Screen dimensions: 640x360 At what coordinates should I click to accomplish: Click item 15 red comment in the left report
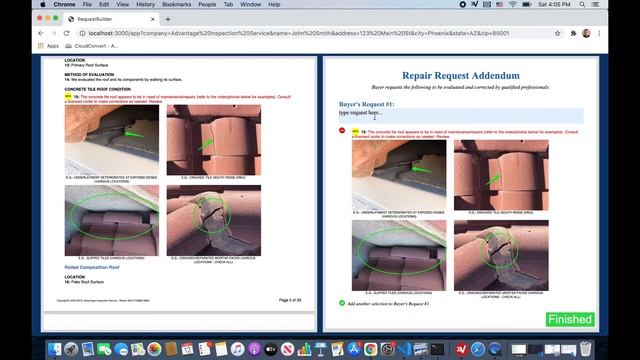pyautogui.click(x=178, y=99)
